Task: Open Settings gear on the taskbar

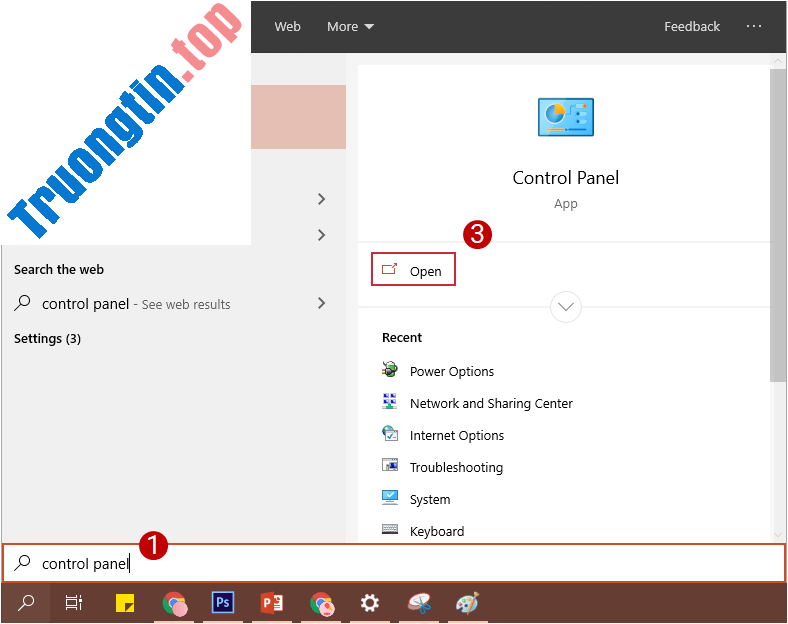Action: click(x=369, y=602)
